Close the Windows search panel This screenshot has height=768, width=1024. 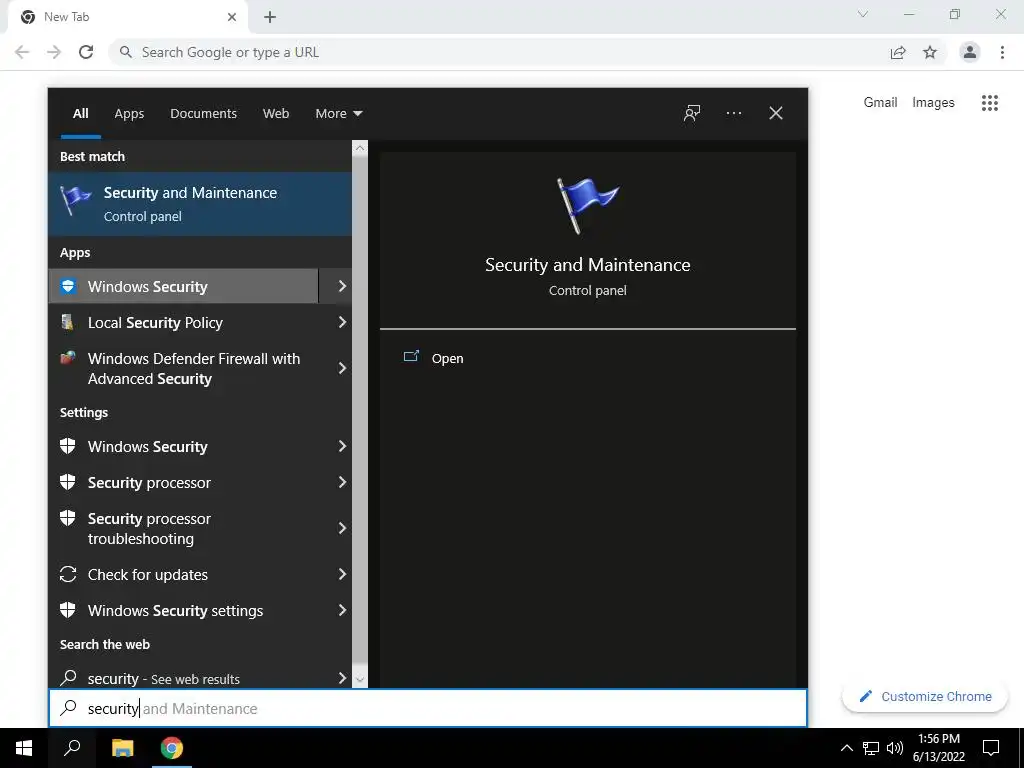tap(776, 113)
